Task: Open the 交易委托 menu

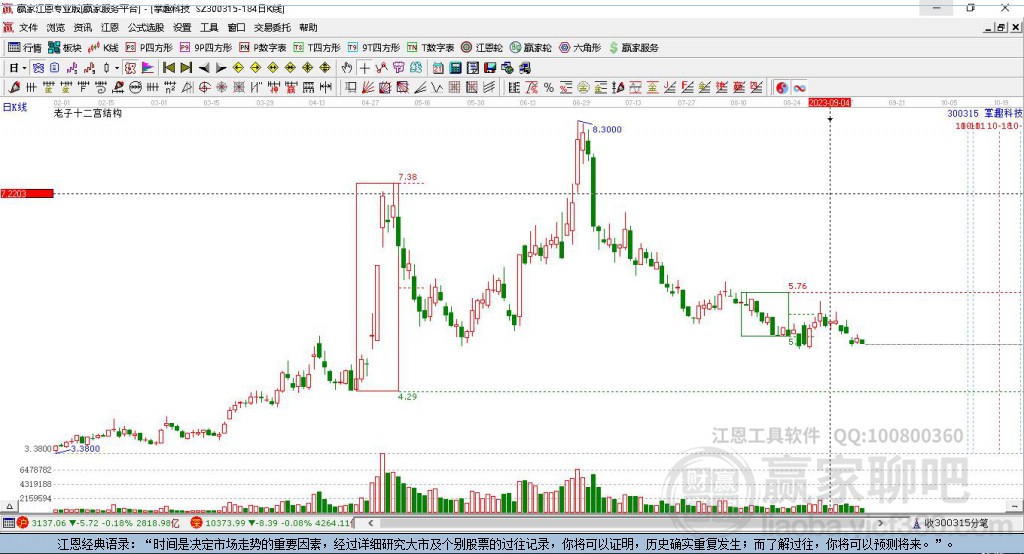Action: (272, 27)
